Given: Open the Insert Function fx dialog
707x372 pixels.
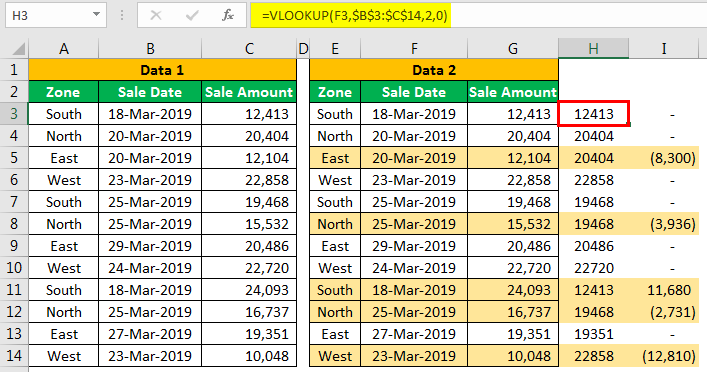Looking at the screenshot, I should (x=228, y=15).
